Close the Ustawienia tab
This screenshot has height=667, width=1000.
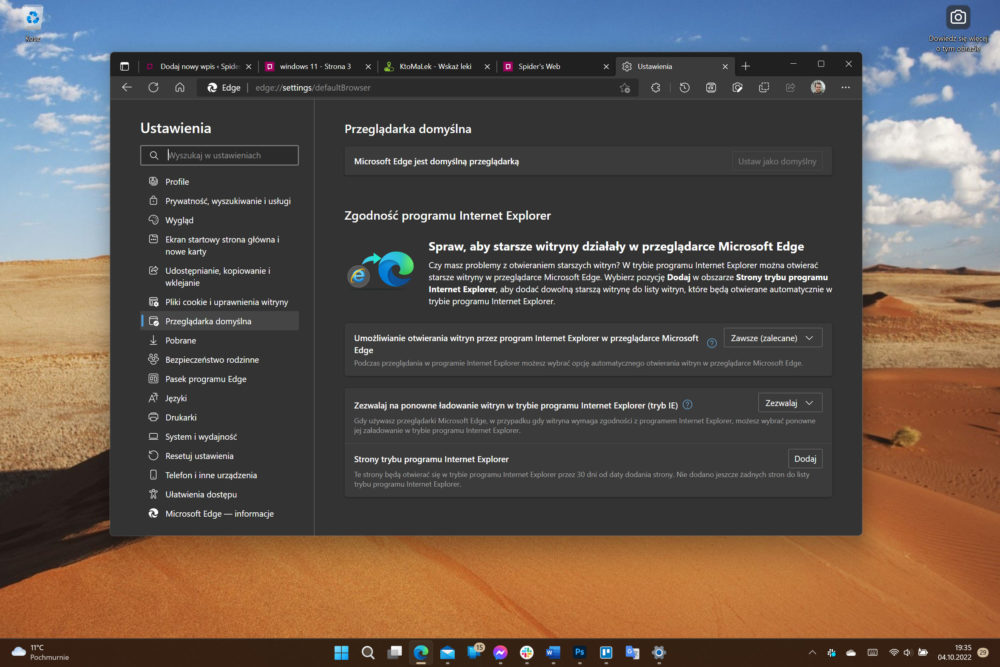725,66
